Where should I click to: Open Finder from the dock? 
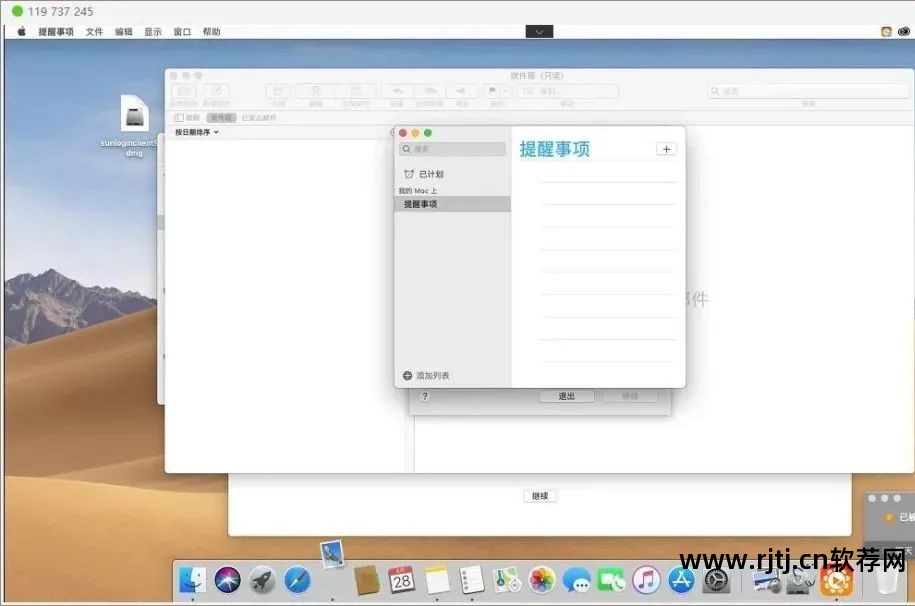(x=192, y=580)
